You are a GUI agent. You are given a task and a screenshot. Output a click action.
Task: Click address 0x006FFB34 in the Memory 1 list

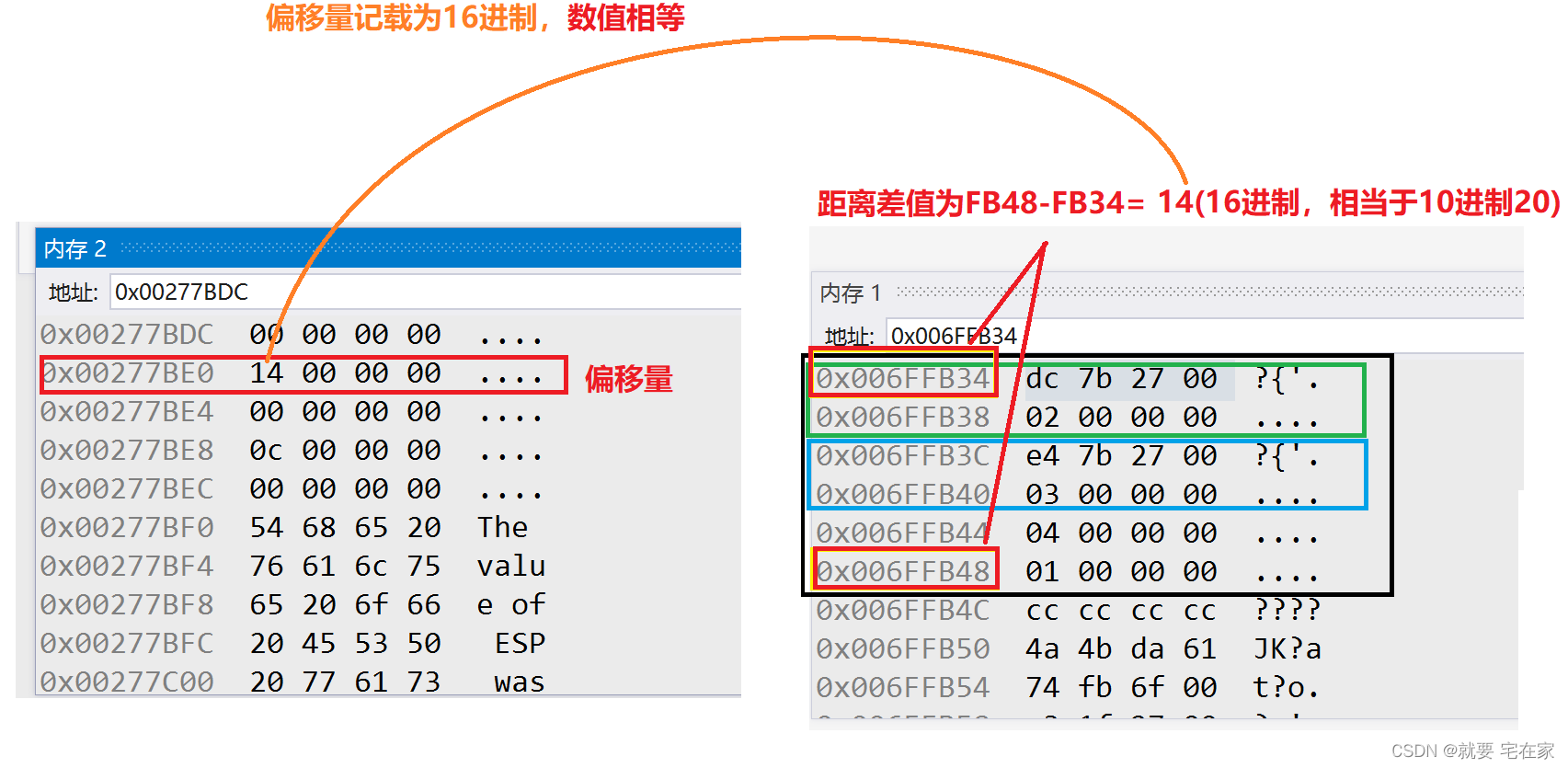(x=902, y=379)
